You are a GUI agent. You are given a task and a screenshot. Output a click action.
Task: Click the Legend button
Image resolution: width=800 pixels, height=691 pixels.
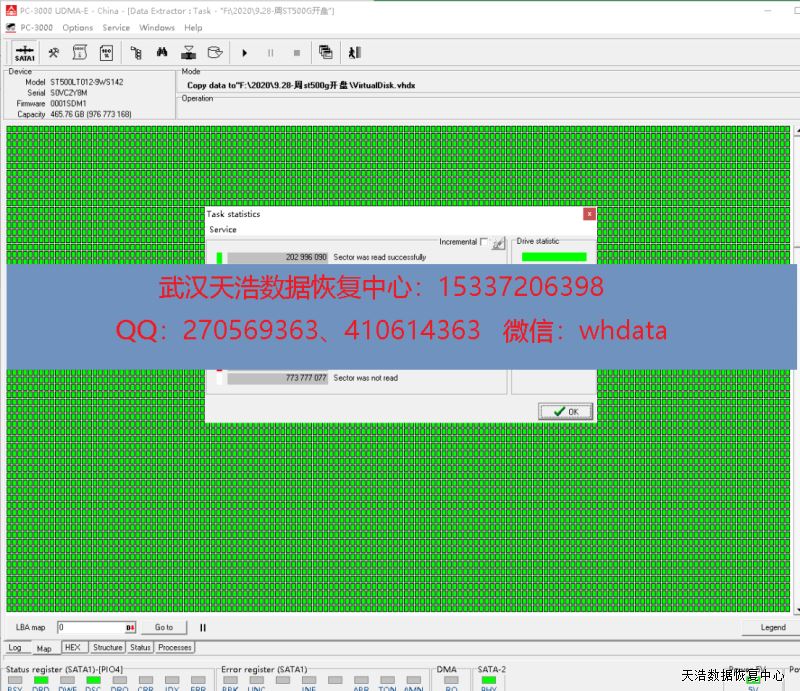coord(772,628)
